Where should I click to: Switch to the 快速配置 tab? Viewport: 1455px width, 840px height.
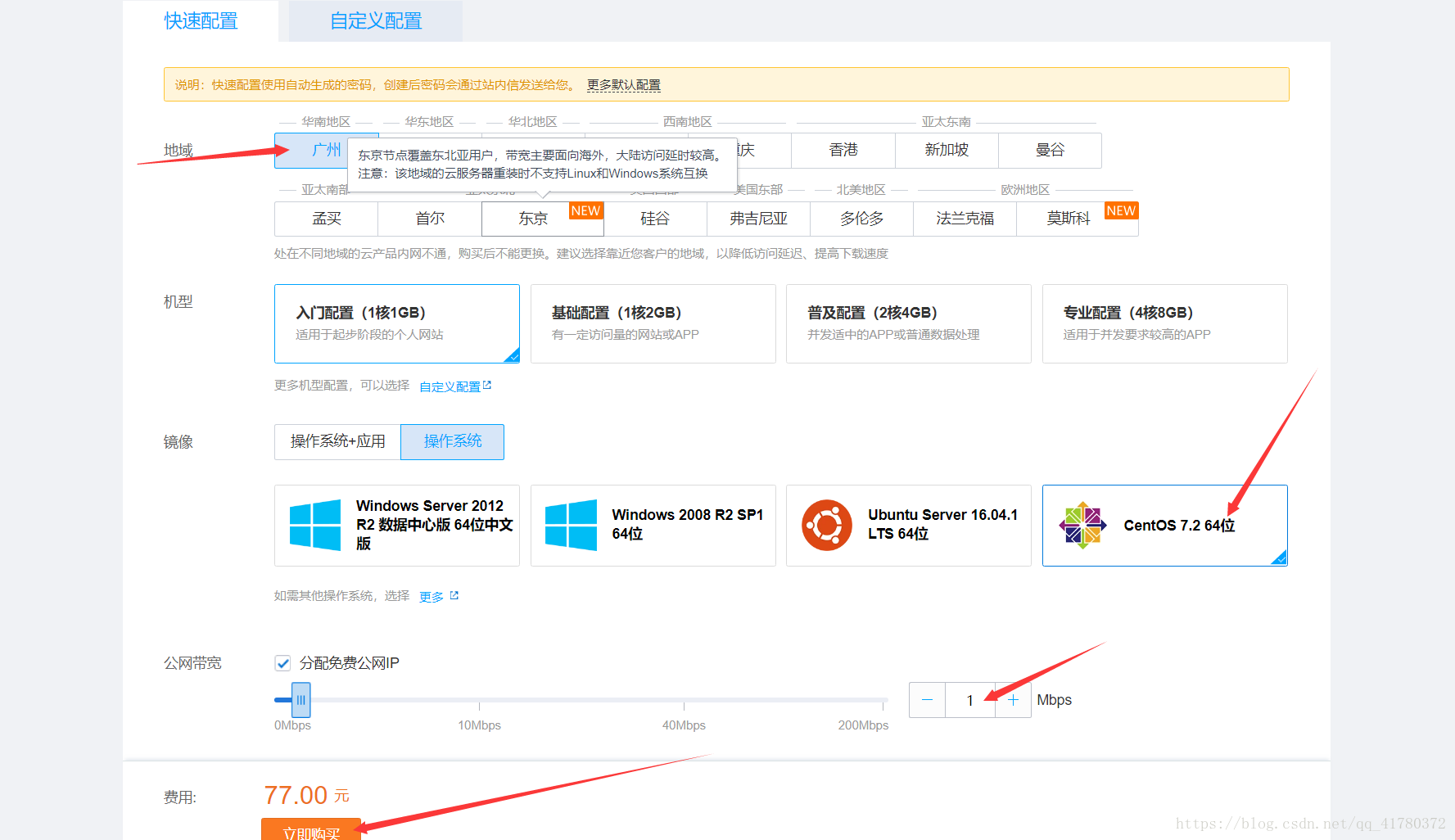point(201,21)
